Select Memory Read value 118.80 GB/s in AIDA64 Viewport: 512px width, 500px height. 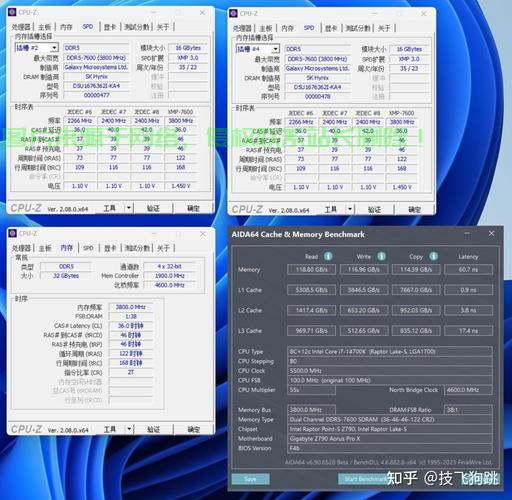(x=311, y=269)
